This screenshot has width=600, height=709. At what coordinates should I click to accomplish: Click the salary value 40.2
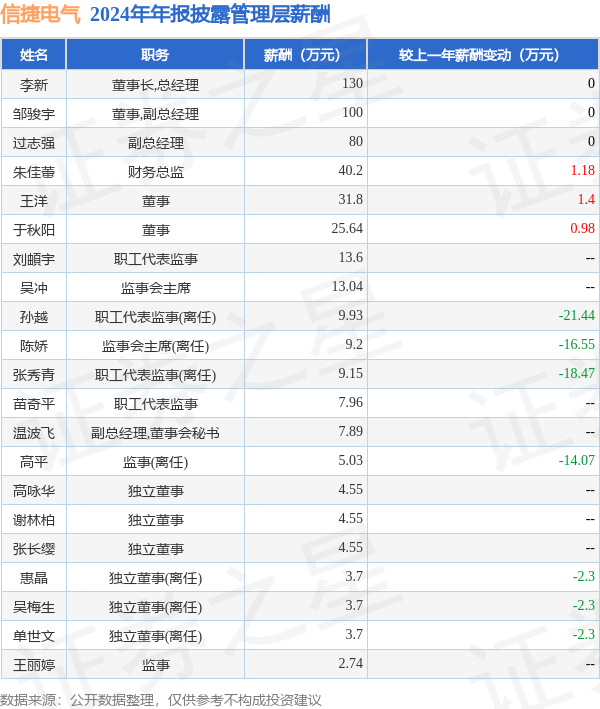coord(350,170)
